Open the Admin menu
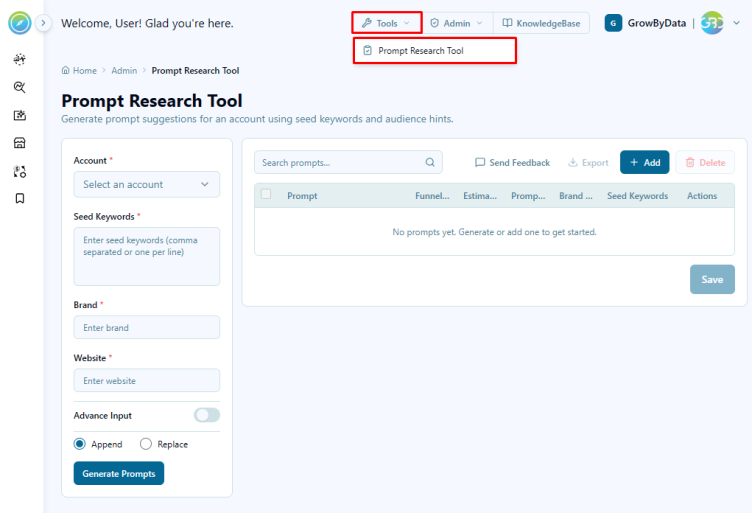This screenshot has width=752, height=513. tap(457, 23)
